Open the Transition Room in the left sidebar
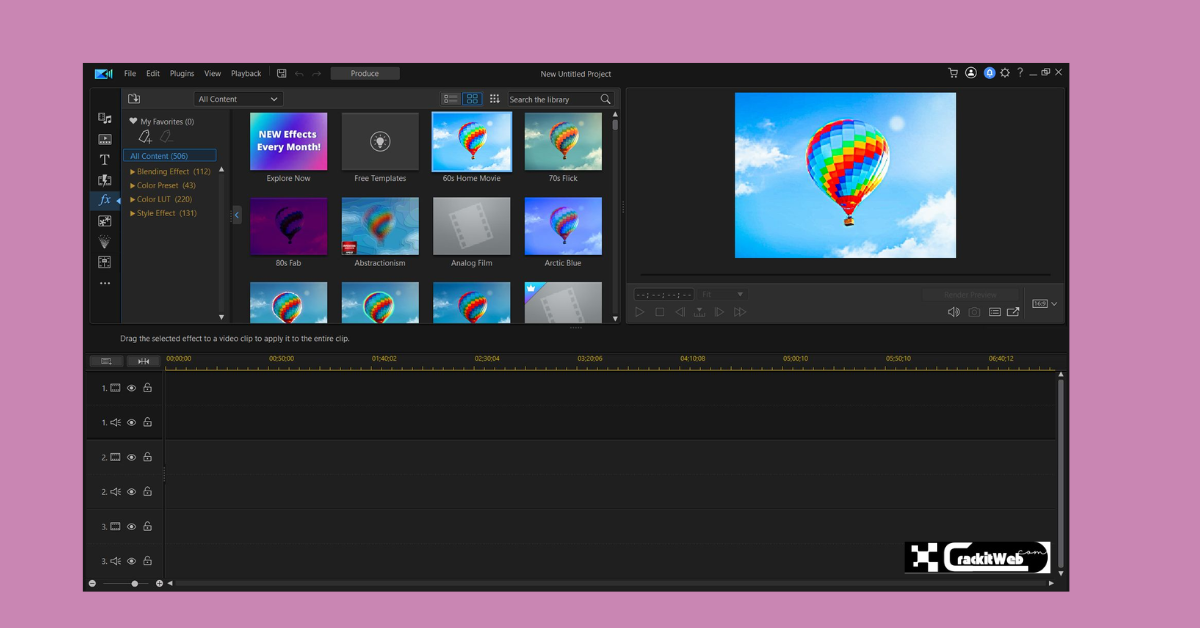 104,178
